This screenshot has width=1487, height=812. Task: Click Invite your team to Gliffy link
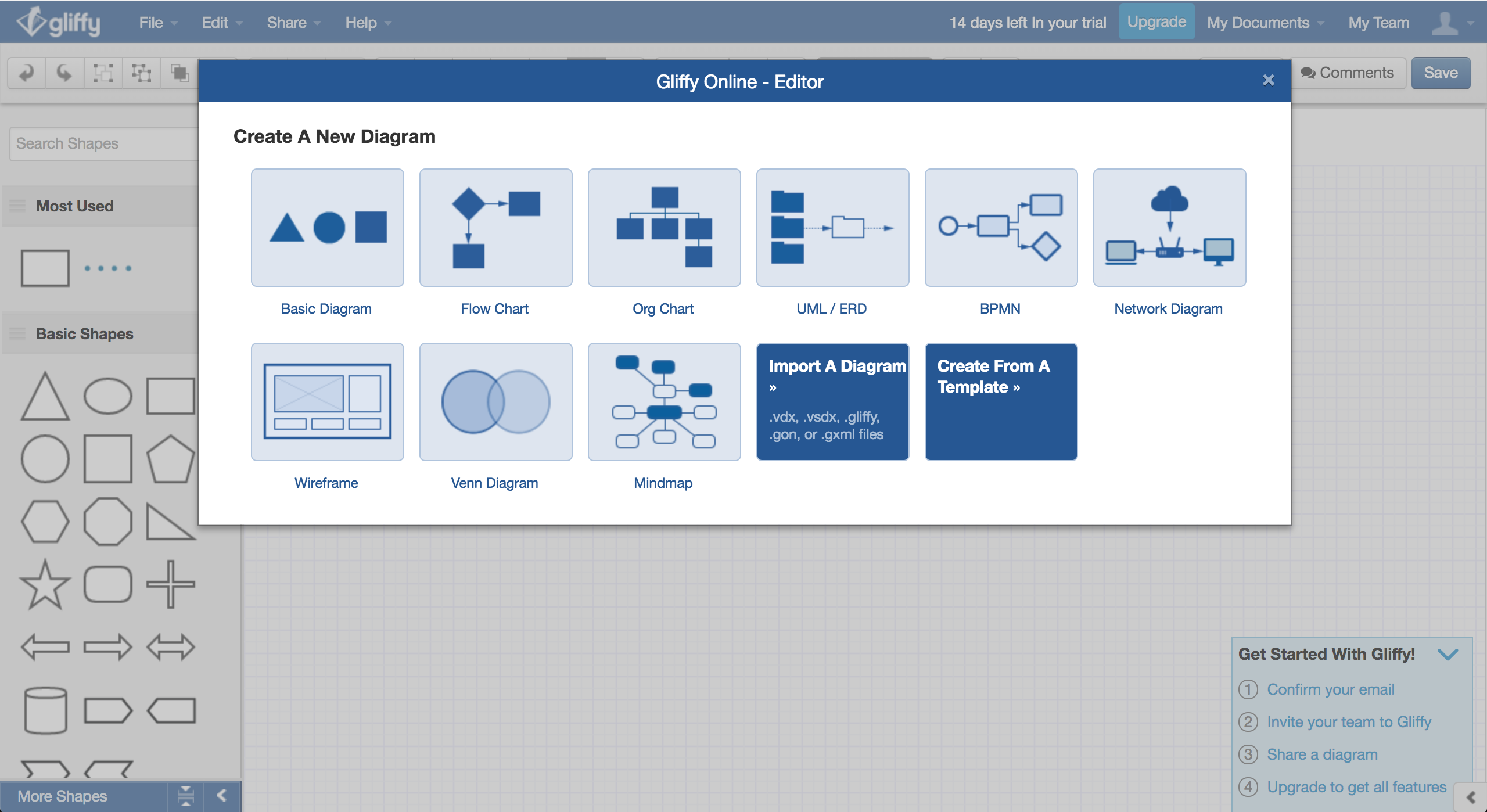tap(1349, 722)
